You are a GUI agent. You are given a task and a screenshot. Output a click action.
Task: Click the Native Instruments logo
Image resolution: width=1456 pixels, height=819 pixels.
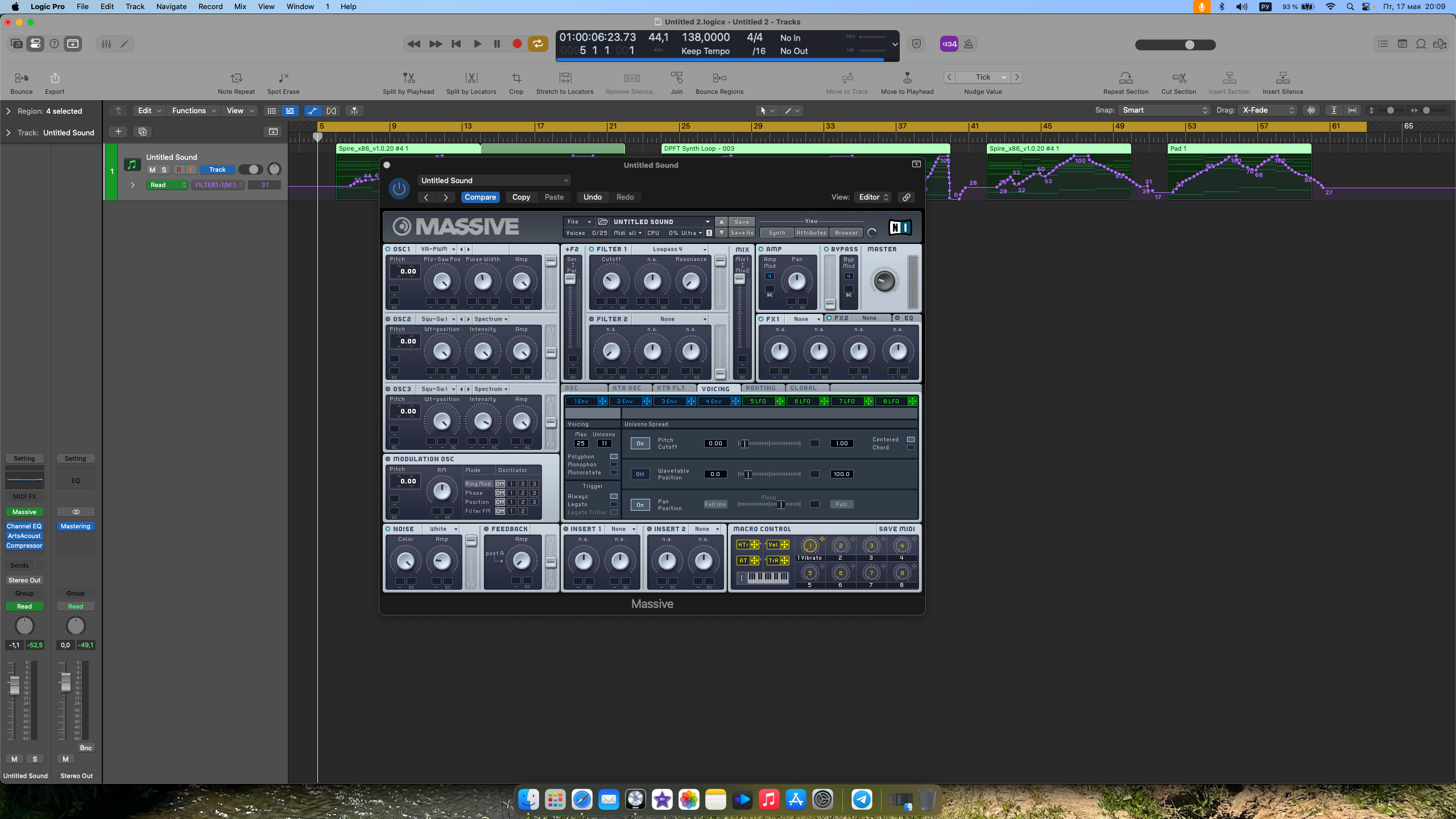900,227
